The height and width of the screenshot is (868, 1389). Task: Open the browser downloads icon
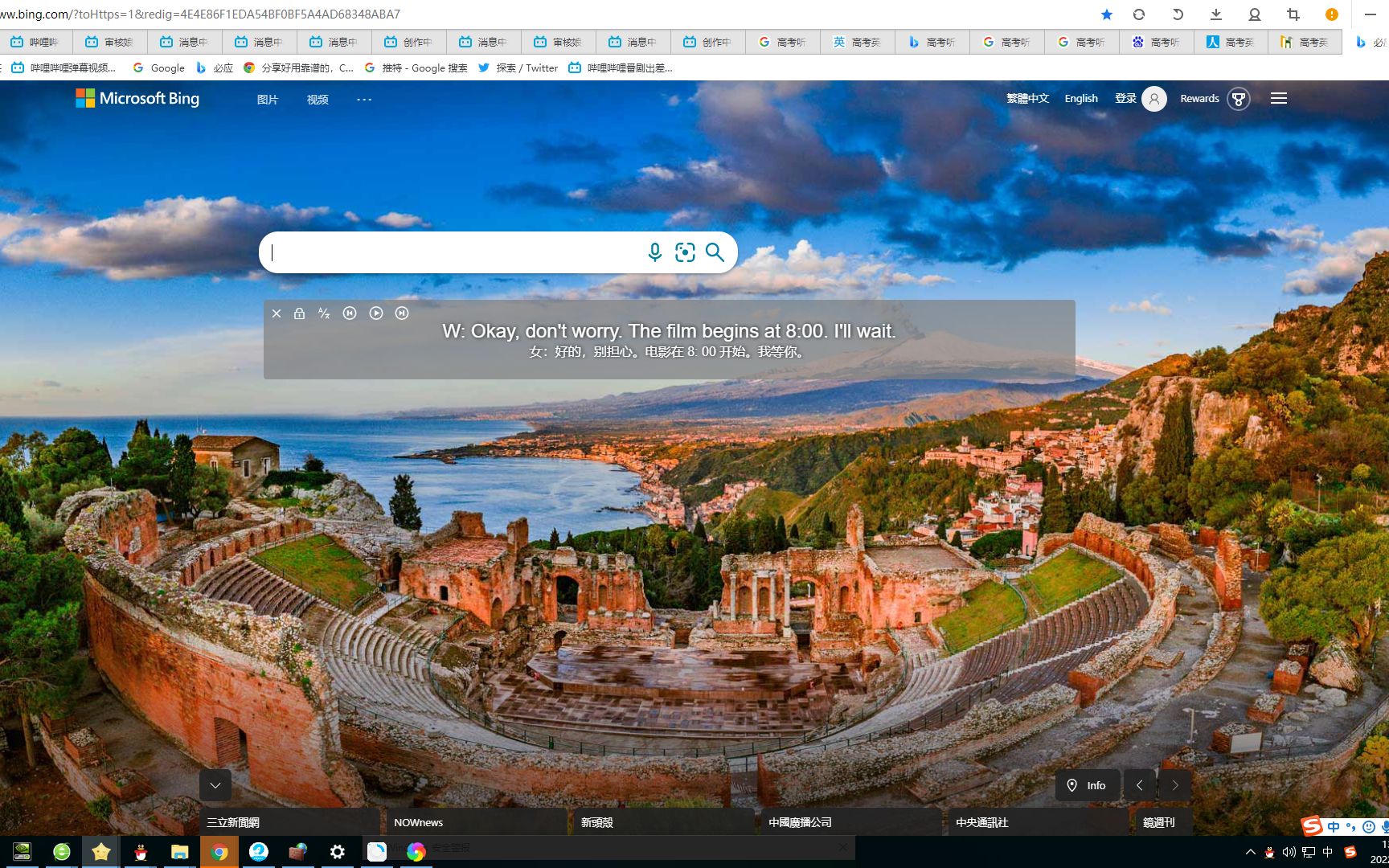tap(1216, 14)
